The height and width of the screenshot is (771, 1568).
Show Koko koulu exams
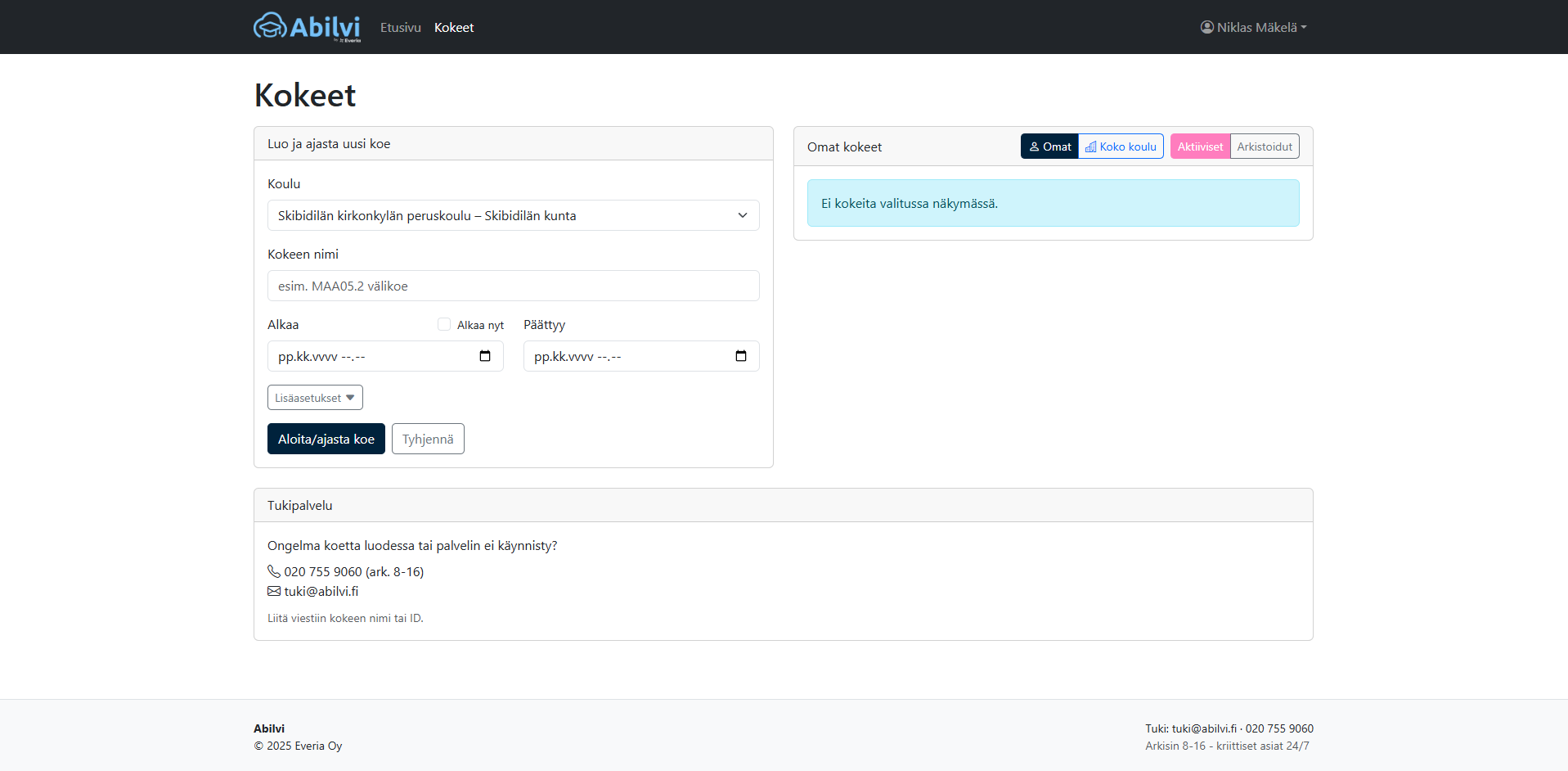[x=1121, y=147]
